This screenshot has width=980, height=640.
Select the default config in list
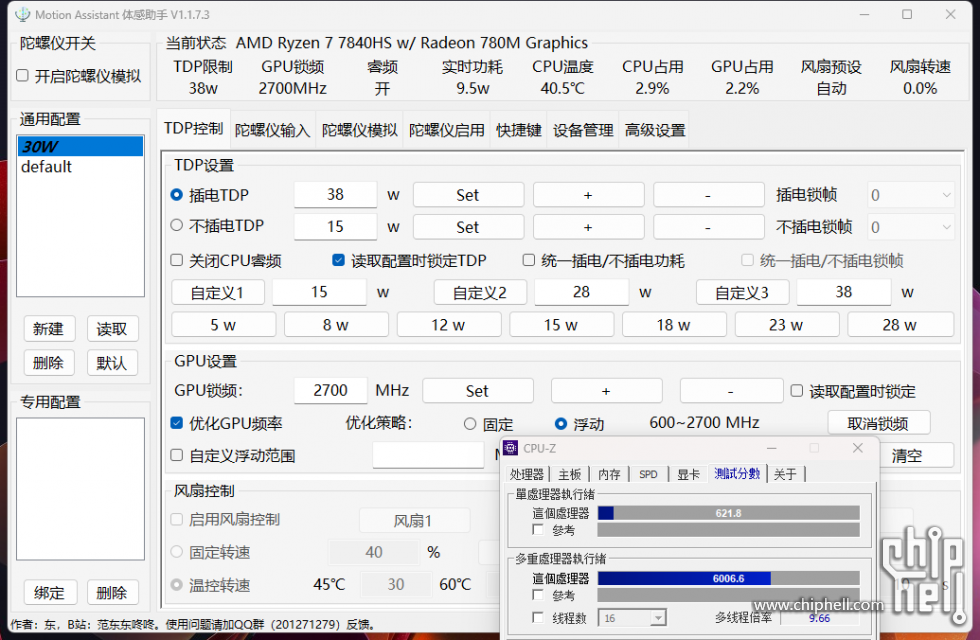(x=80, y=166)
